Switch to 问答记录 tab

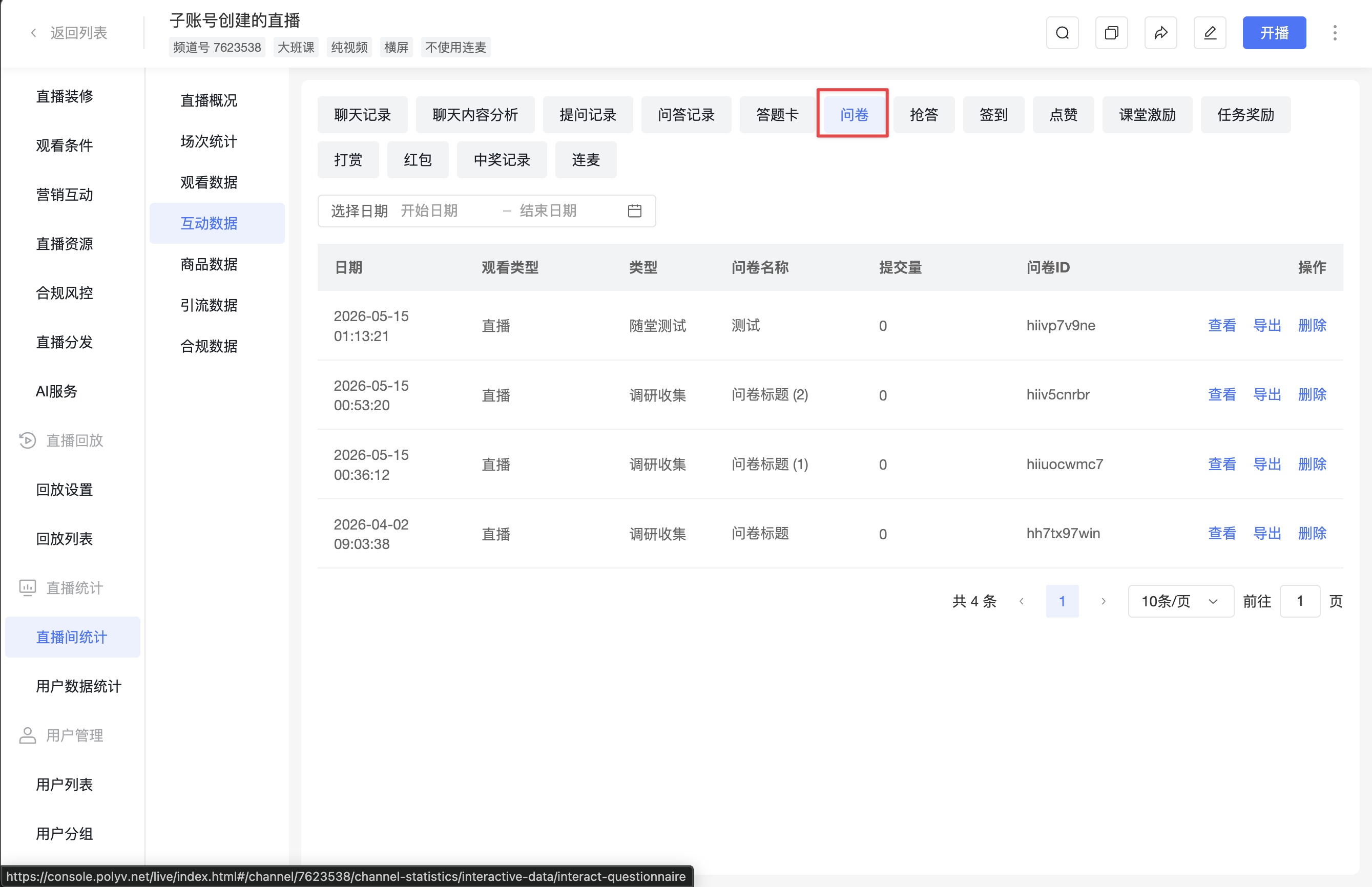point(687,115)
